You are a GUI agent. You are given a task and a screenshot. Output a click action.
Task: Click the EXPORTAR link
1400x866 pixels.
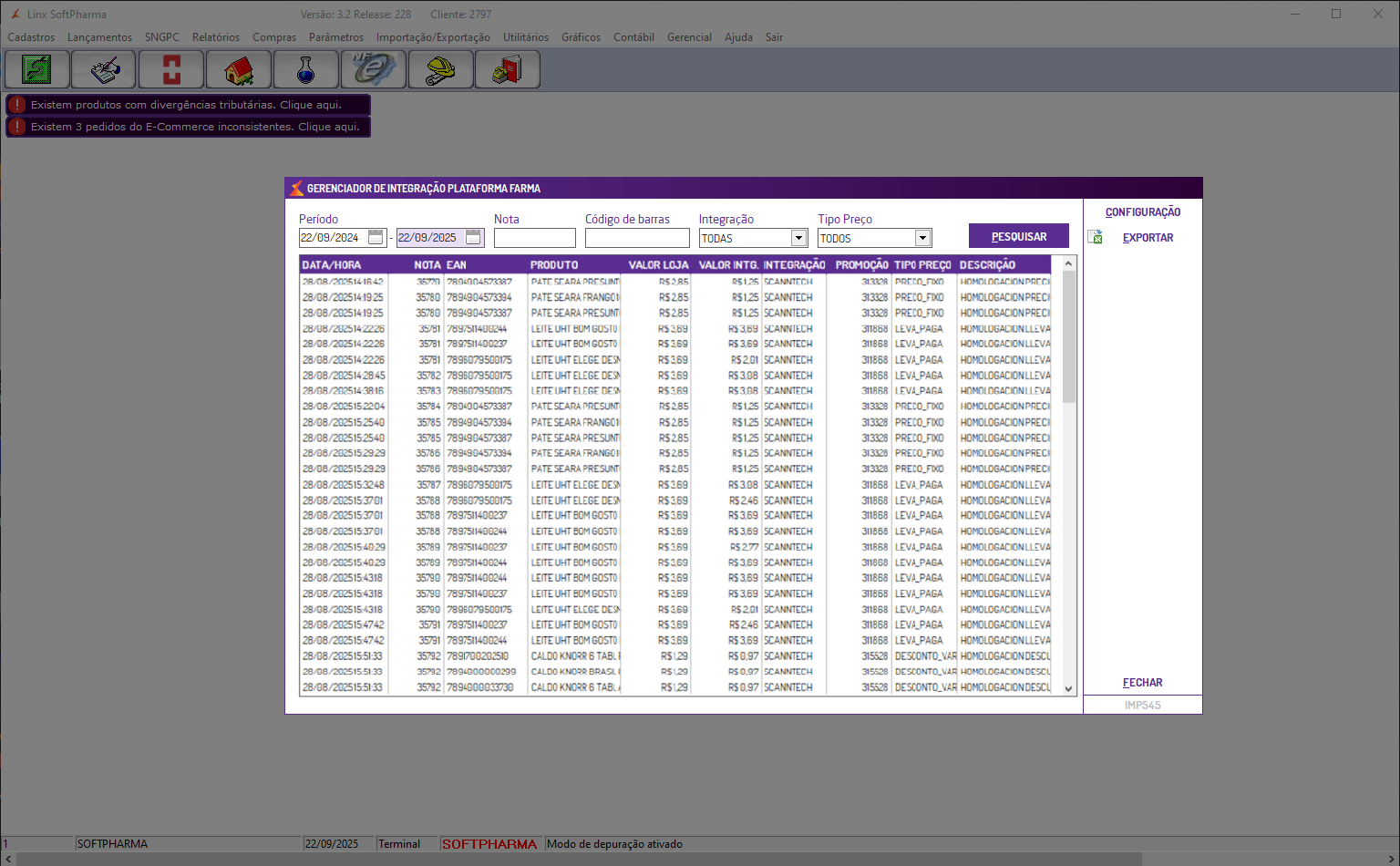point(1148,238)
